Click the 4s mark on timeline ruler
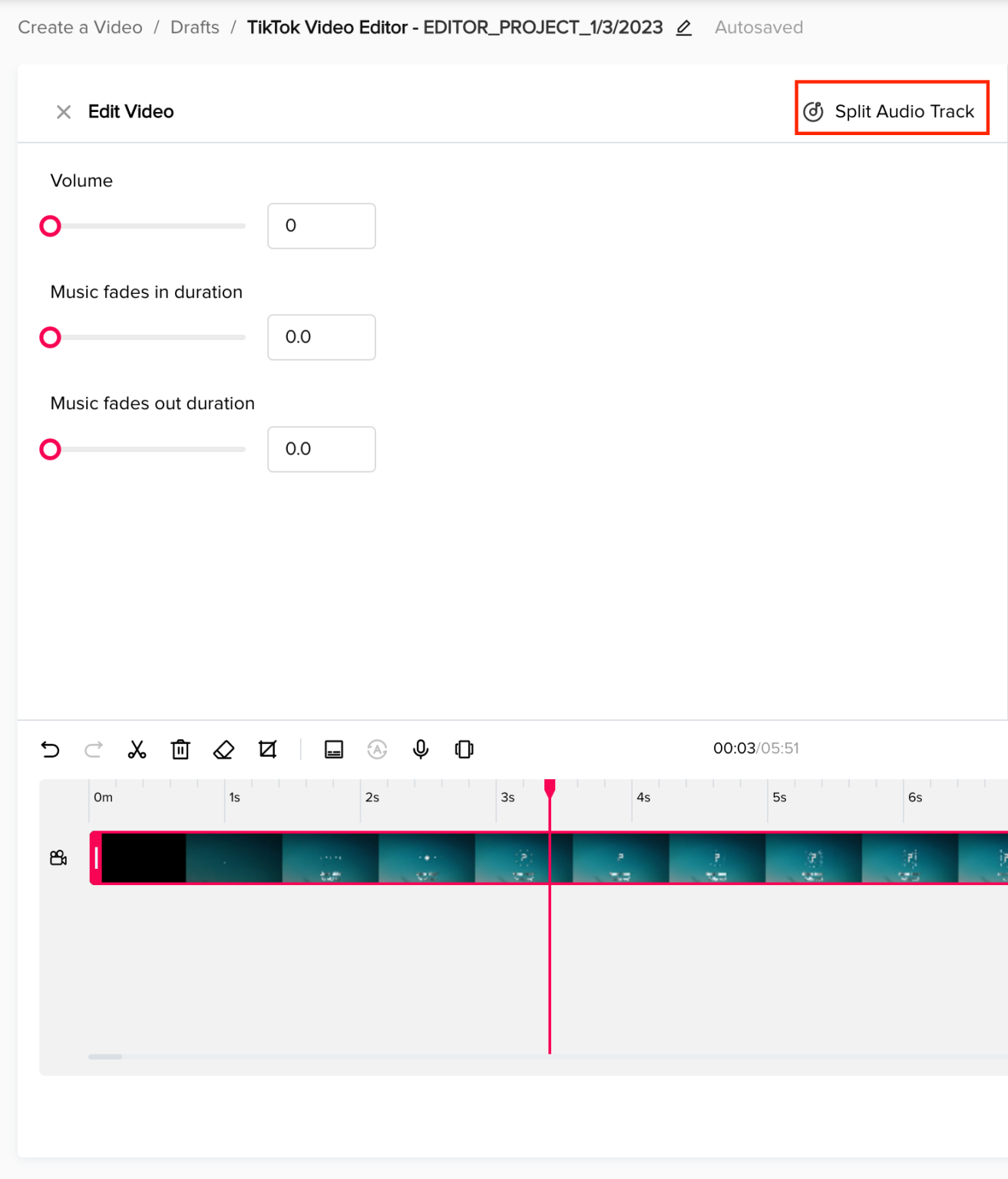 pyautogui.click(x=643, y=798)
